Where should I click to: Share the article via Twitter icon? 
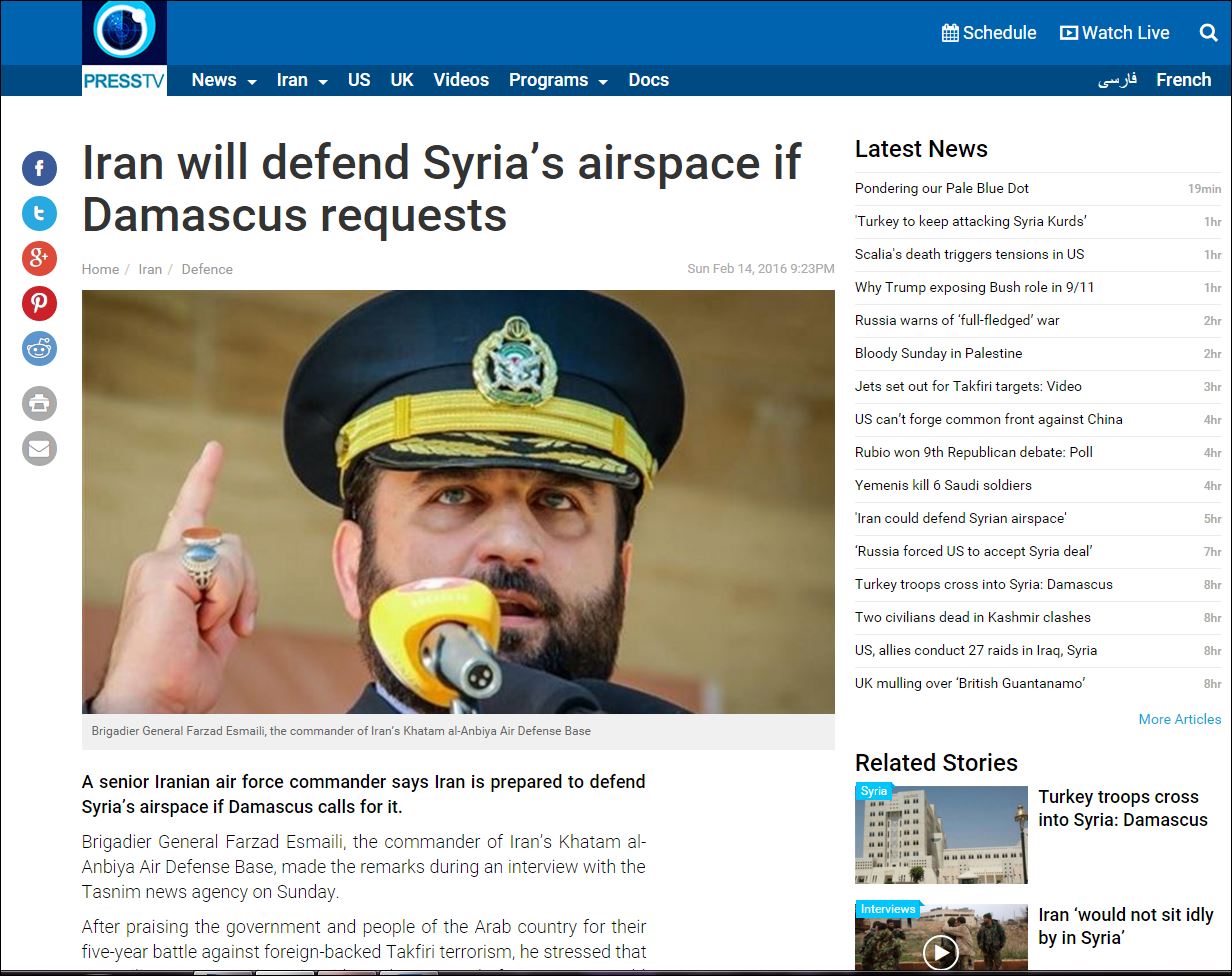[40, 213]
